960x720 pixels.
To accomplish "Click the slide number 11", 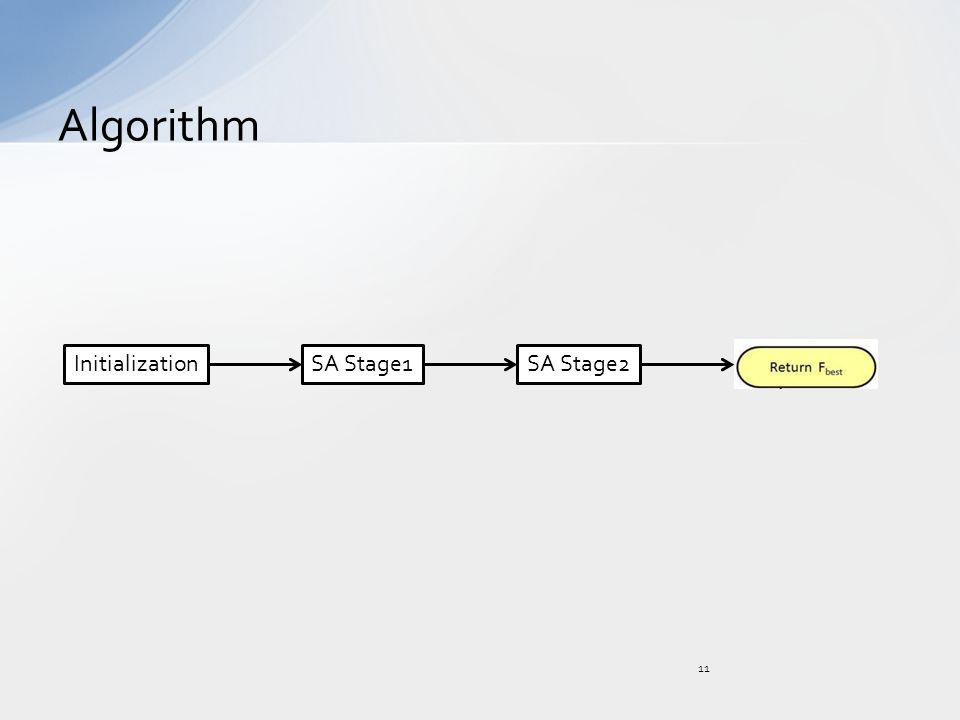I will 703,669.
